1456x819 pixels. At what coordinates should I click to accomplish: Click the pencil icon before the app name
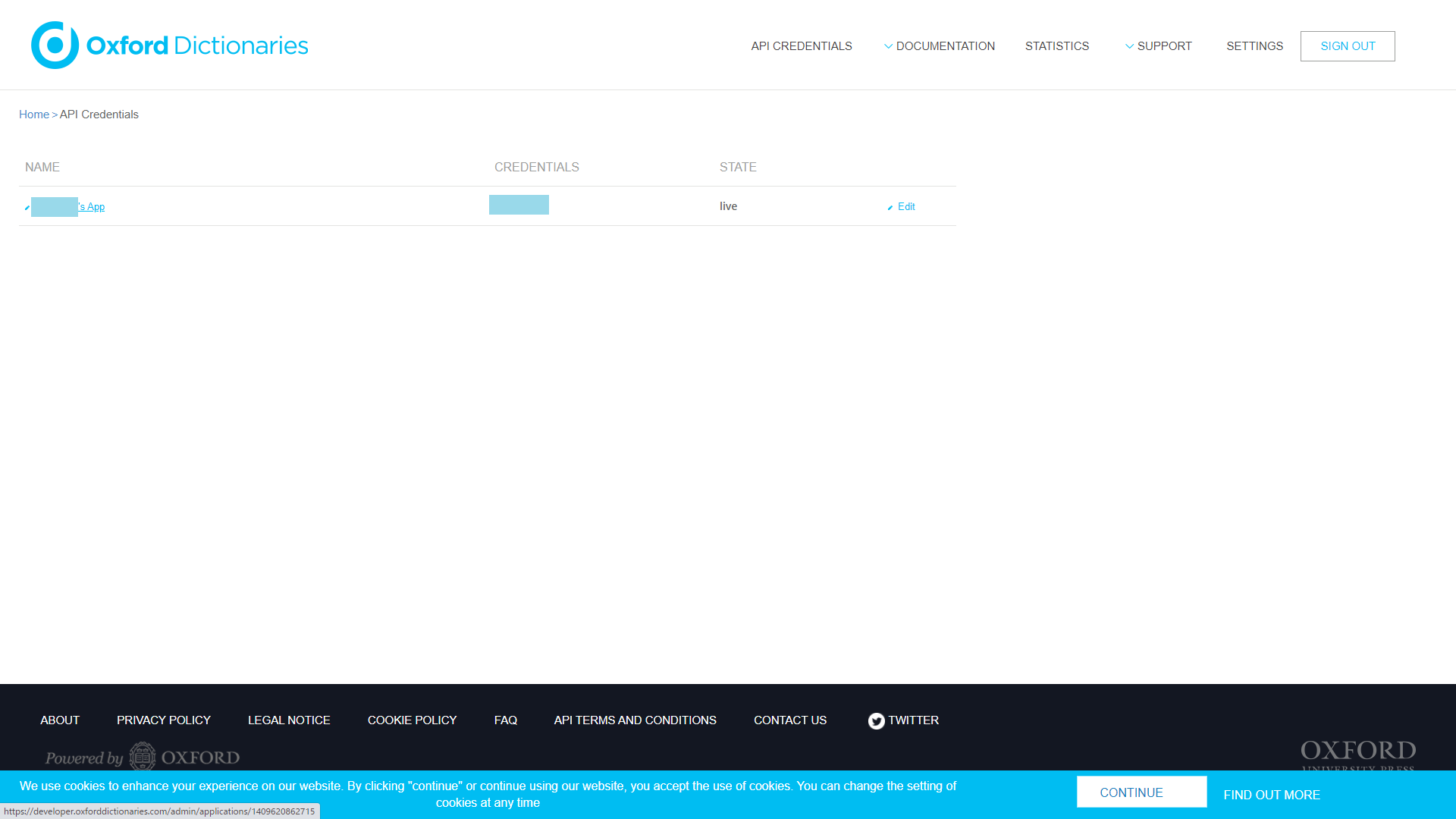coord(27,208)
